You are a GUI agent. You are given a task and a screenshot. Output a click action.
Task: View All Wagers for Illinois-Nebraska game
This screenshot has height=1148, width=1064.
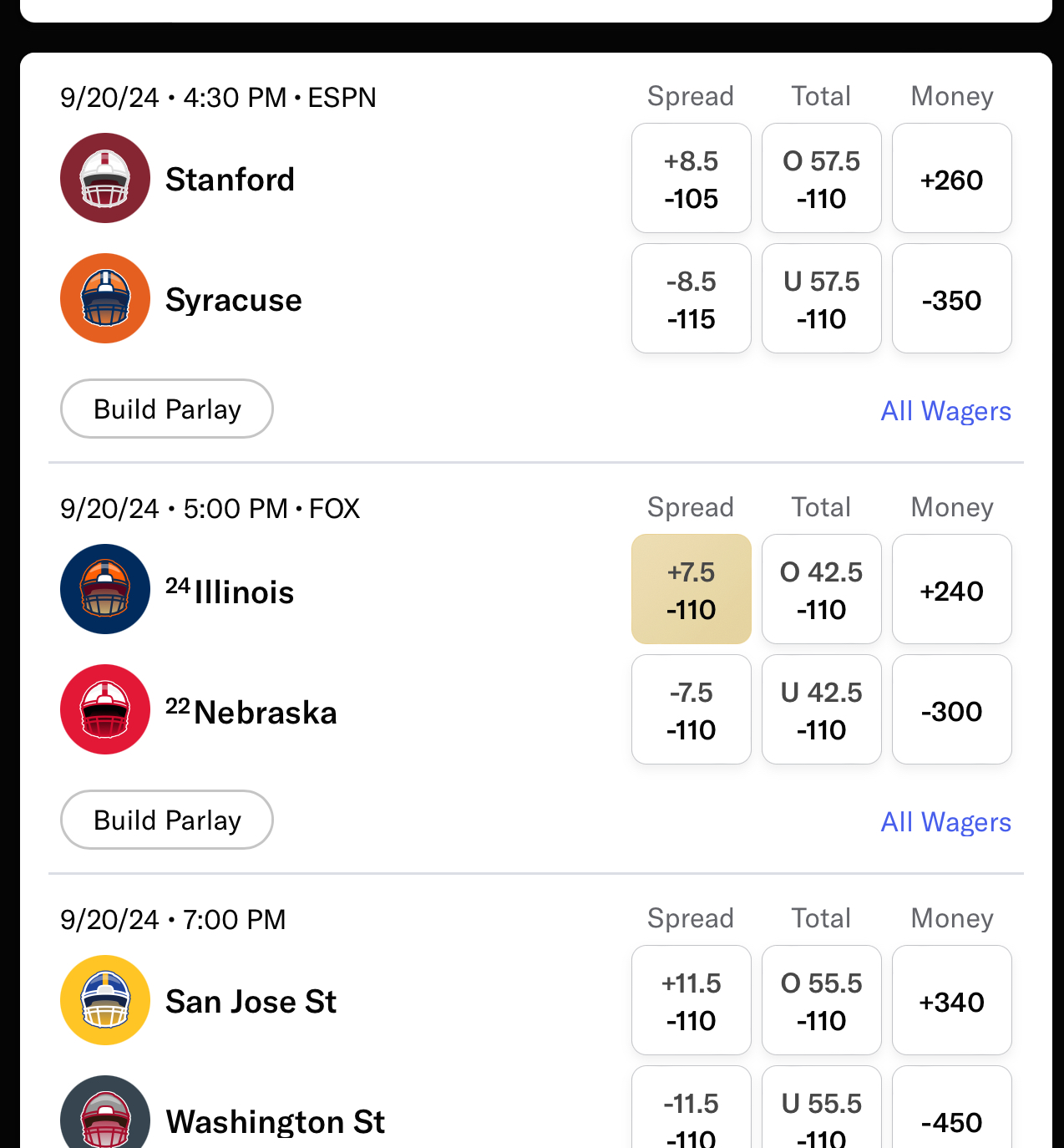tap(945, 822)
